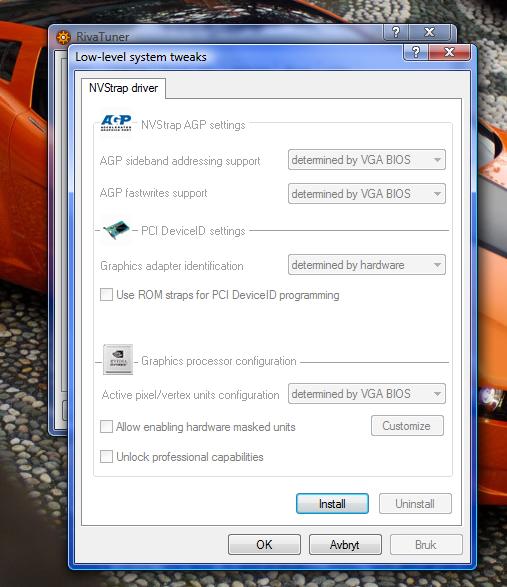This screenshot has height=587, width=507.
Task: Confirm with the OK button
Action: [x=264, y=544]
